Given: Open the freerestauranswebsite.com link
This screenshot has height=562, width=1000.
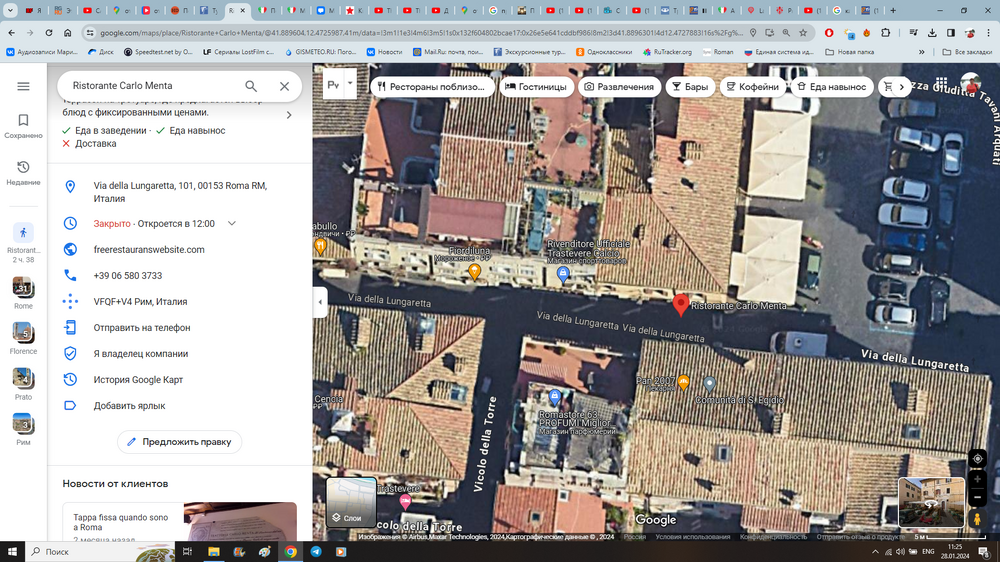Looking at the screenshot, I should pos(149,249).
